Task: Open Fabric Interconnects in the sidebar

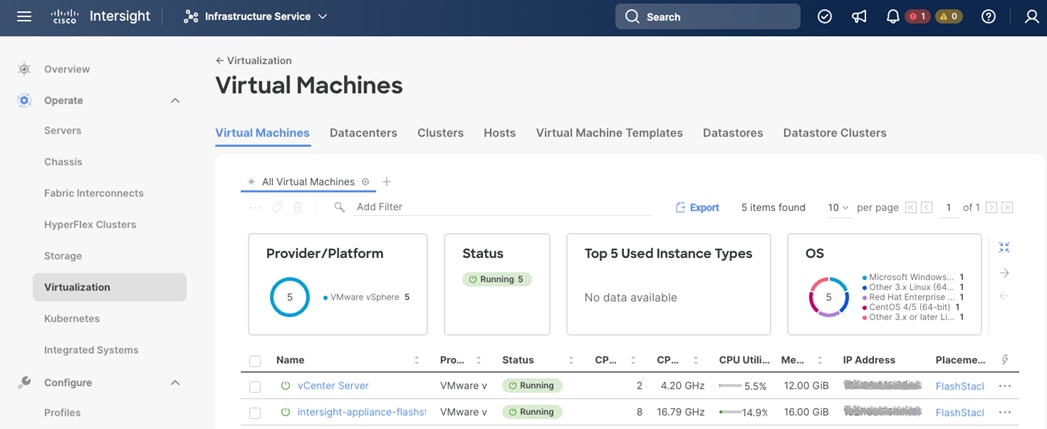Action: coord(93,193)
